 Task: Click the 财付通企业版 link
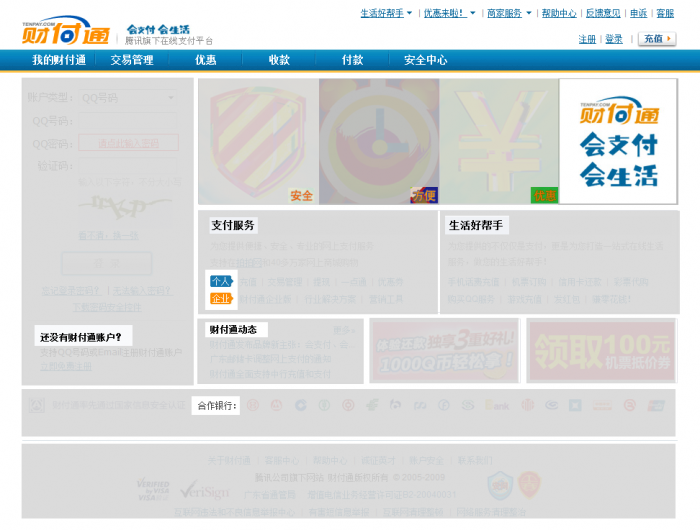pos(265,299)
